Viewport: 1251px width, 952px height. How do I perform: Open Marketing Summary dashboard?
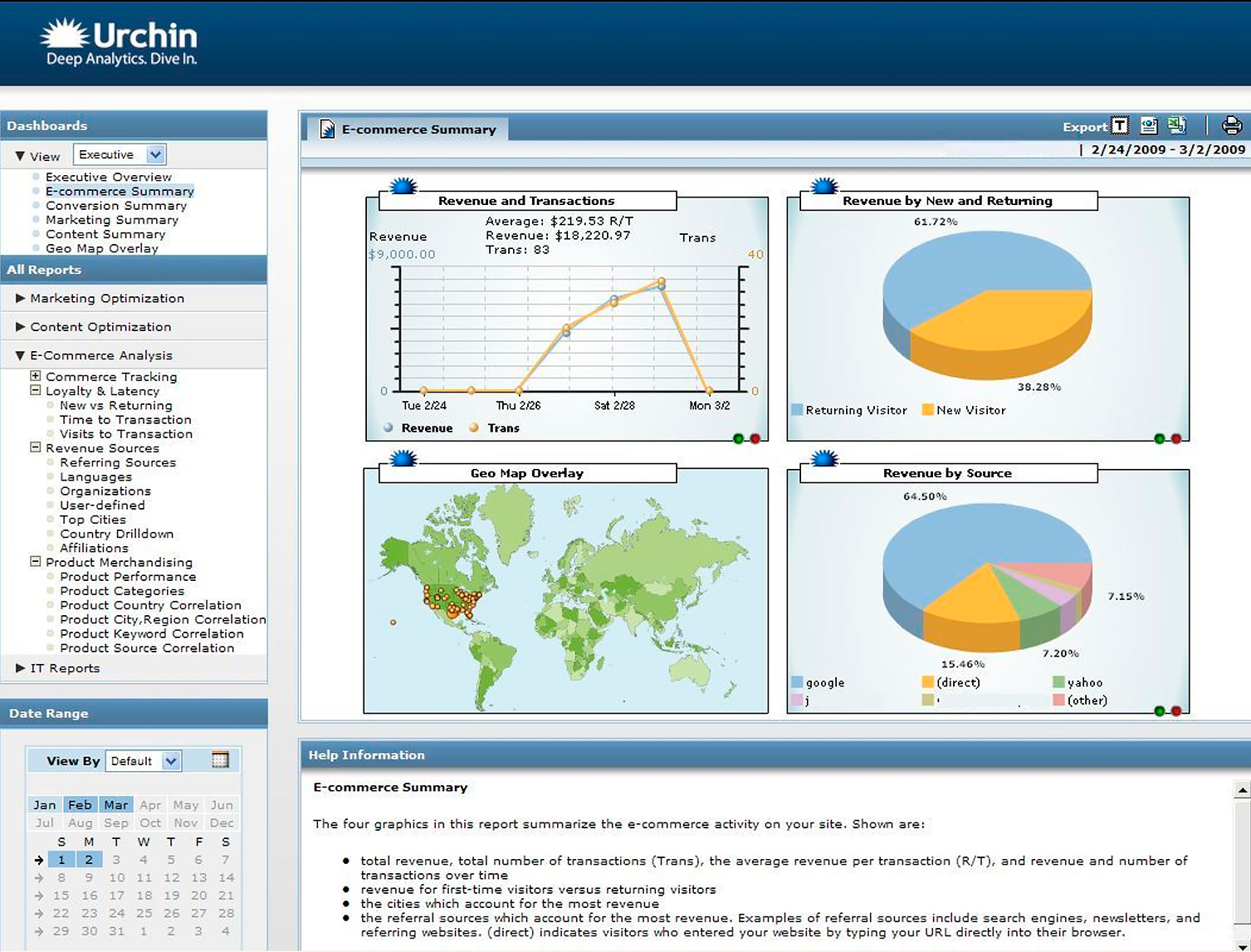pos(112,219)
